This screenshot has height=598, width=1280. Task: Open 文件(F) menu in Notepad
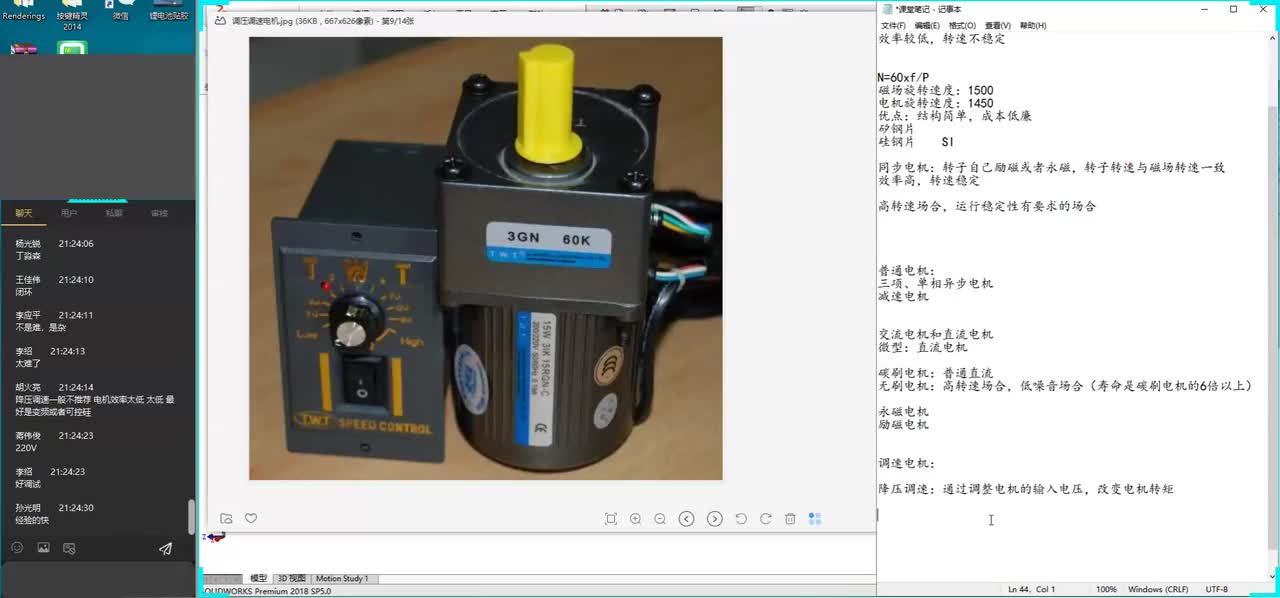coord(893,25)
